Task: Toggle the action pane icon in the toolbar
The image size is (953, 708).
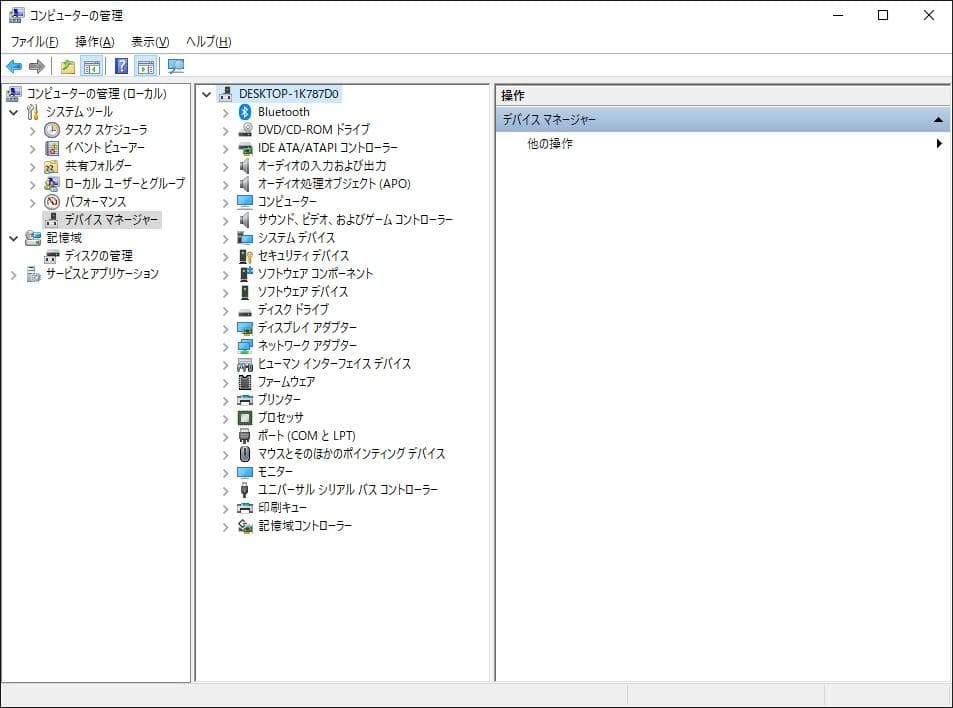Action: coord(146,66)
